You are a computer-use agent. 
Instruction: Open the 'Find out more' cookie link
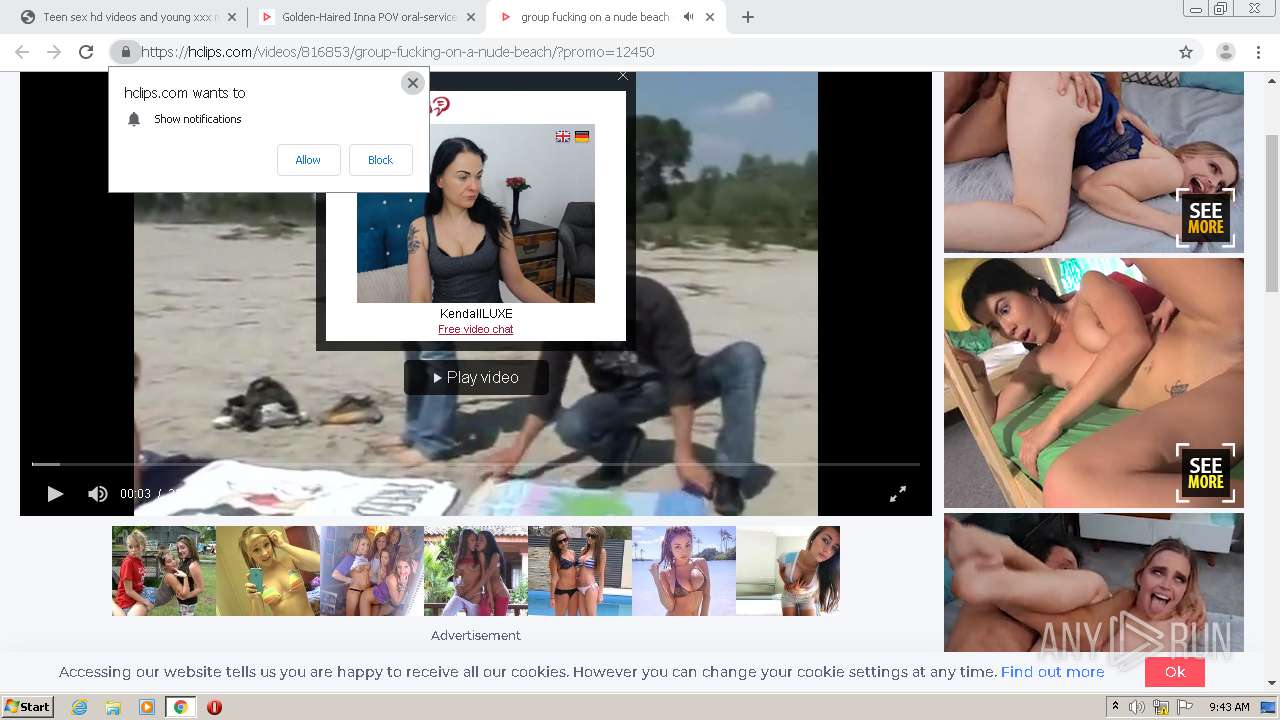[1052, 672]
